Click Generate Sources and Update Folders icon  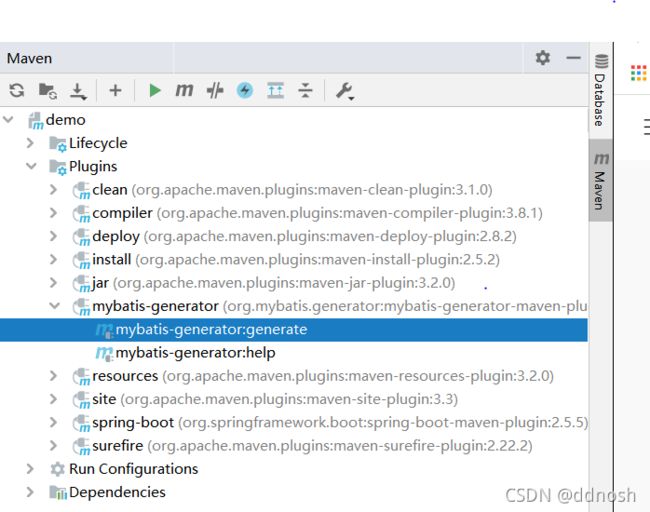click(x=48, y=91)
